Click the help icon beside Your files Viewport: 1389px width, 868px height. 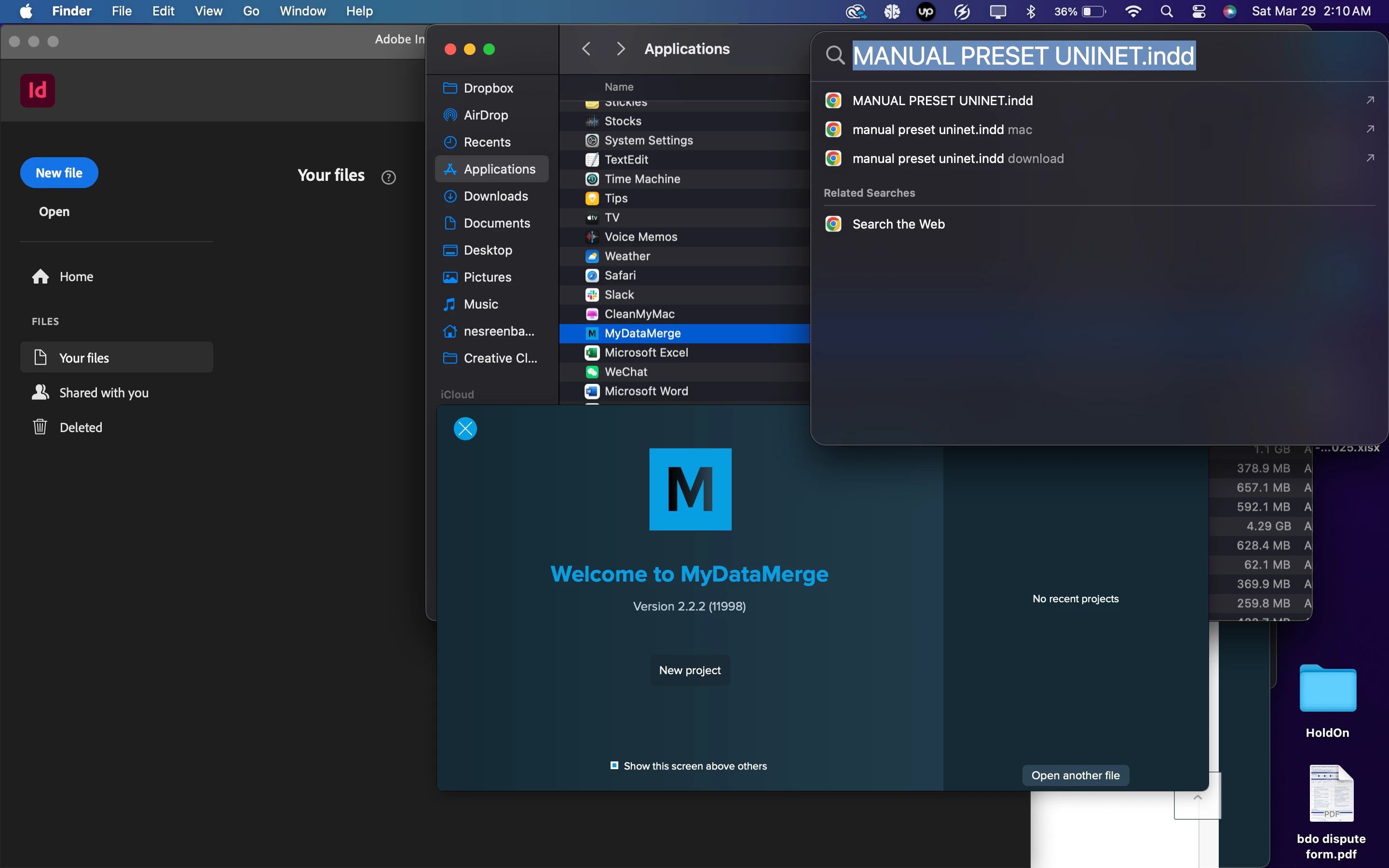(x=389, y=177)
